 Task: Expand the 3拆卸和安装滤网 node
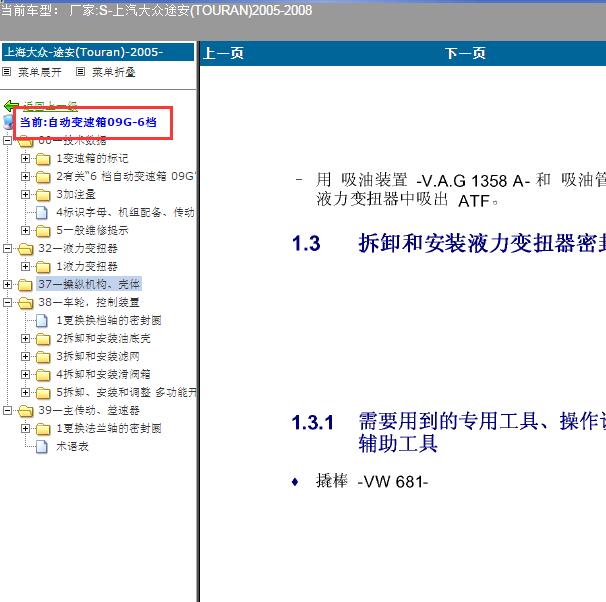pos(25,356)
